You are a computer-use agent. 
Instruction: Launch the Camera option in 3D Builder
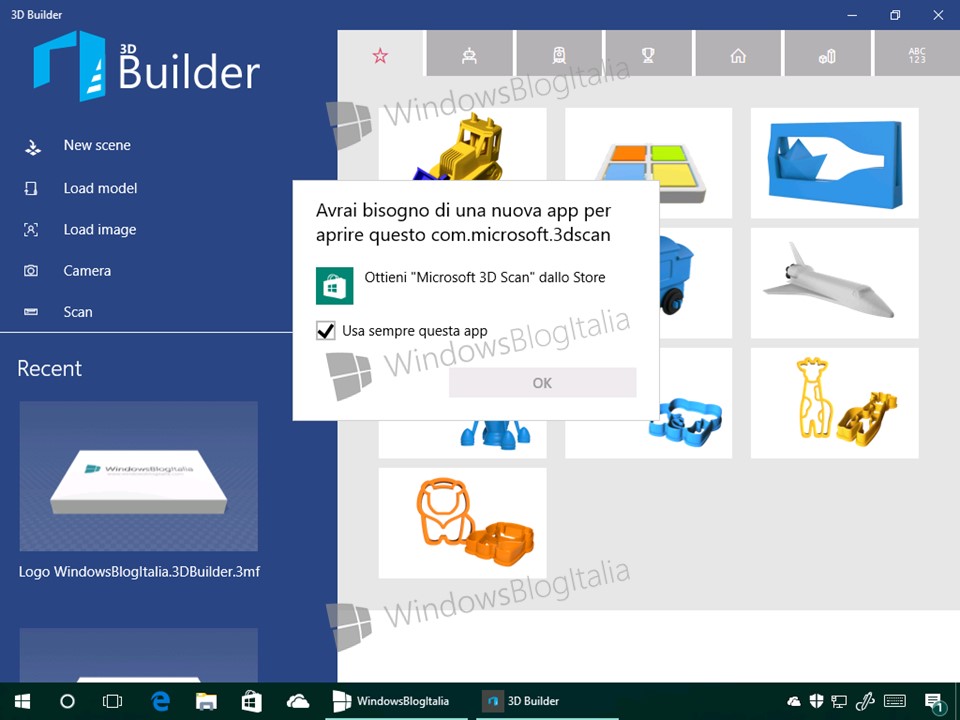click(87, 271)
